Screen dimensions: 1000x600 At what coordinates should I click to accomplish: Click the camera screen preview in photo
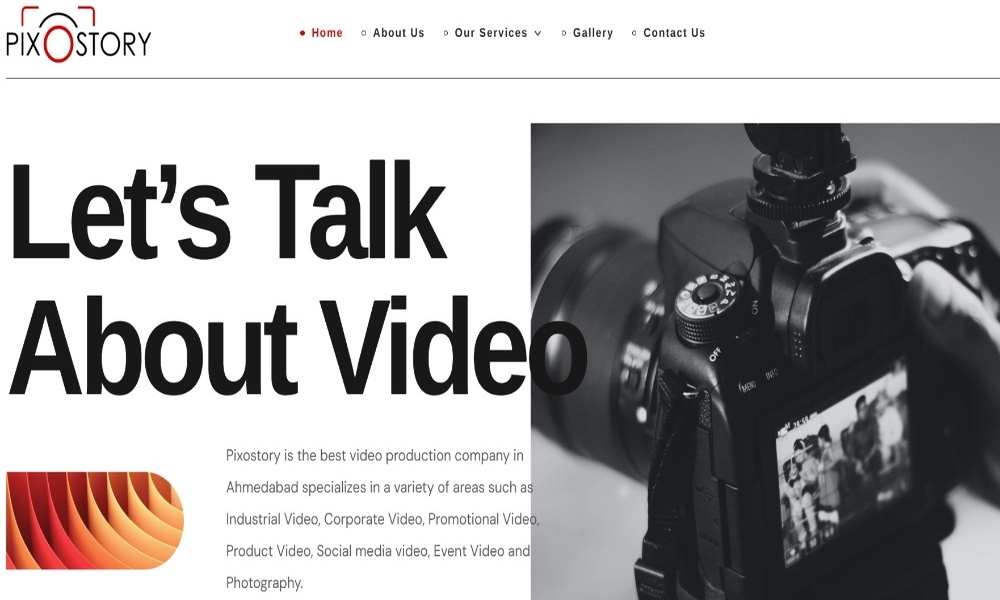point(843,461)
